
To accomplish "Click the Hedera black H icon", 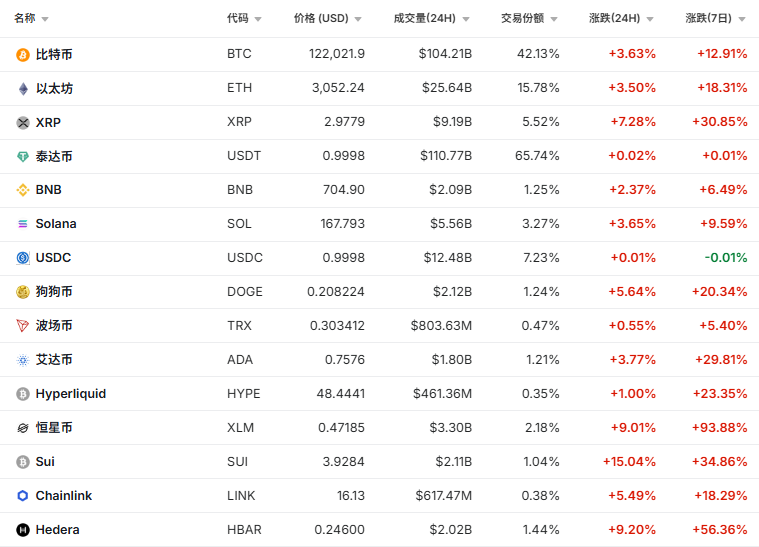I will pos(23,530).
